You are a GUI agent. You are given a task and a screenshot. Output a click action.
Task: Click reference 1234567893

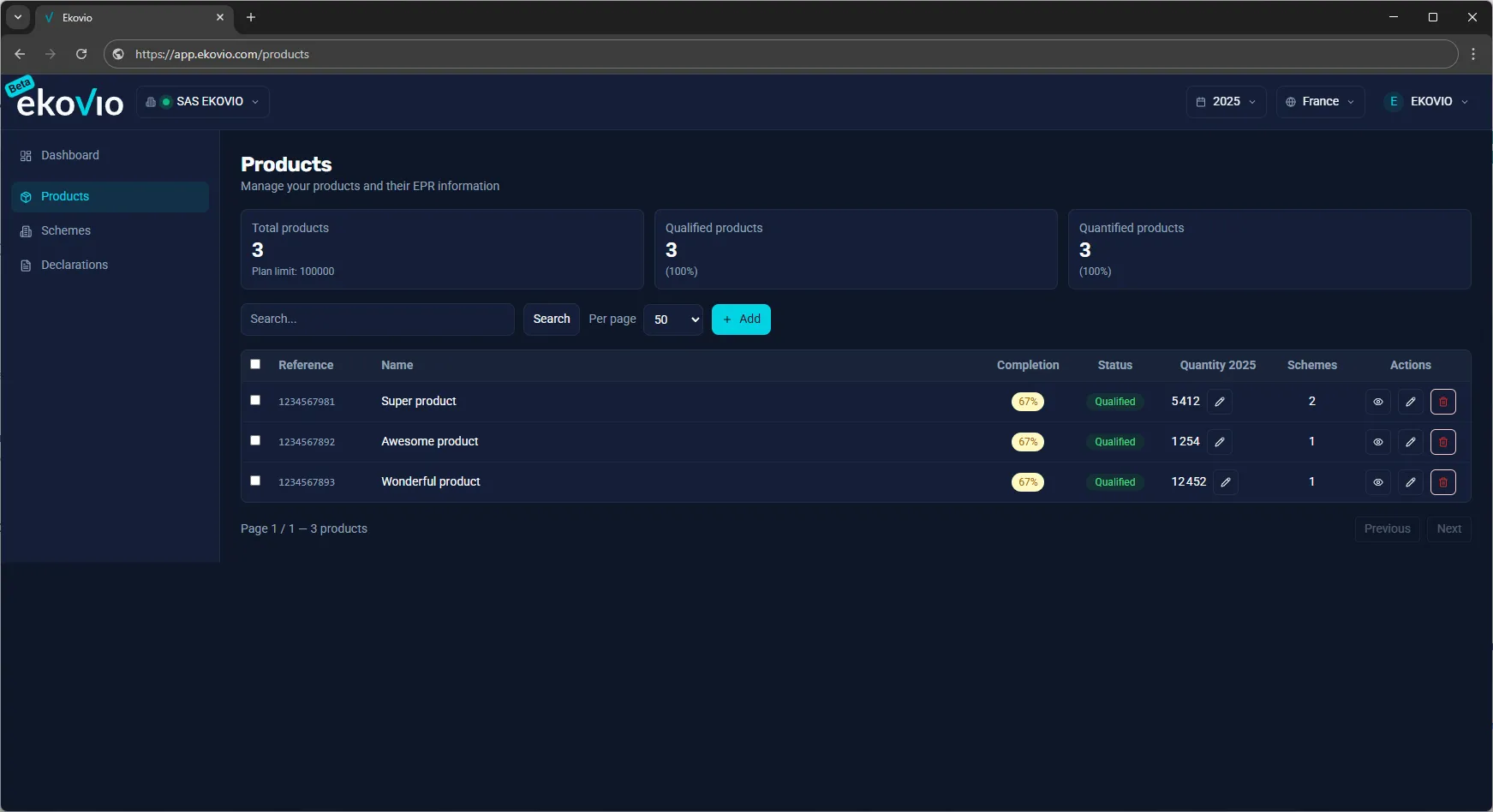pos(307,482)
